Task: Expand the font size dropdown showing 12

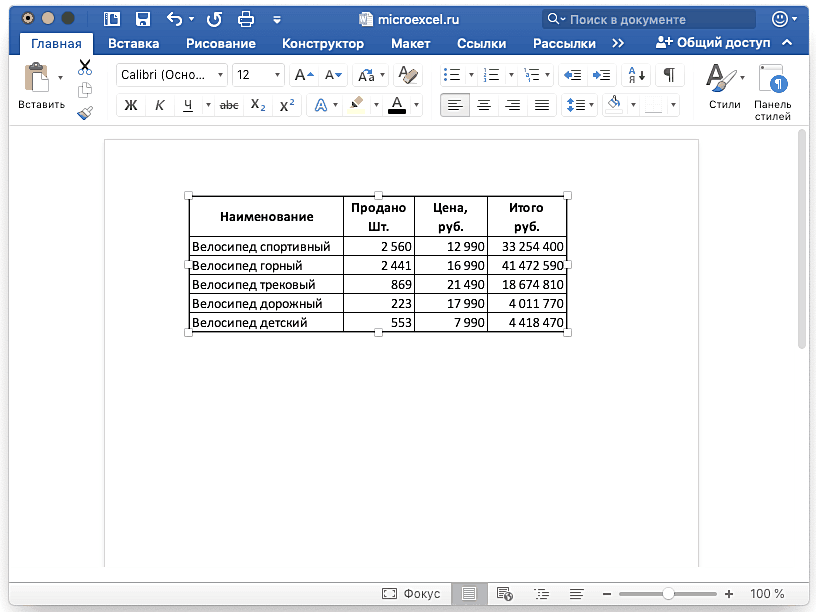Action: pos(276,75)
